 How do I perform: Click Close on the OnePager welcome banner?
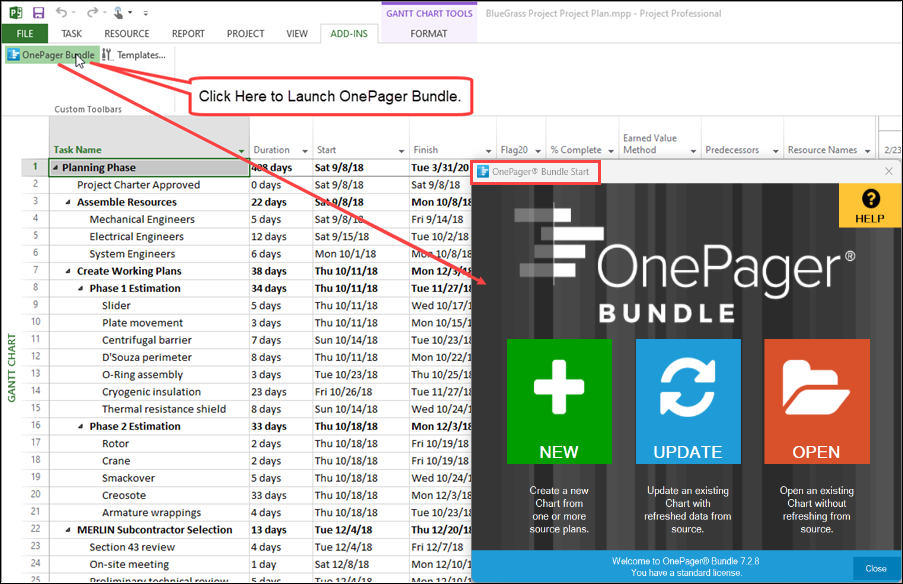click(876, 567)
